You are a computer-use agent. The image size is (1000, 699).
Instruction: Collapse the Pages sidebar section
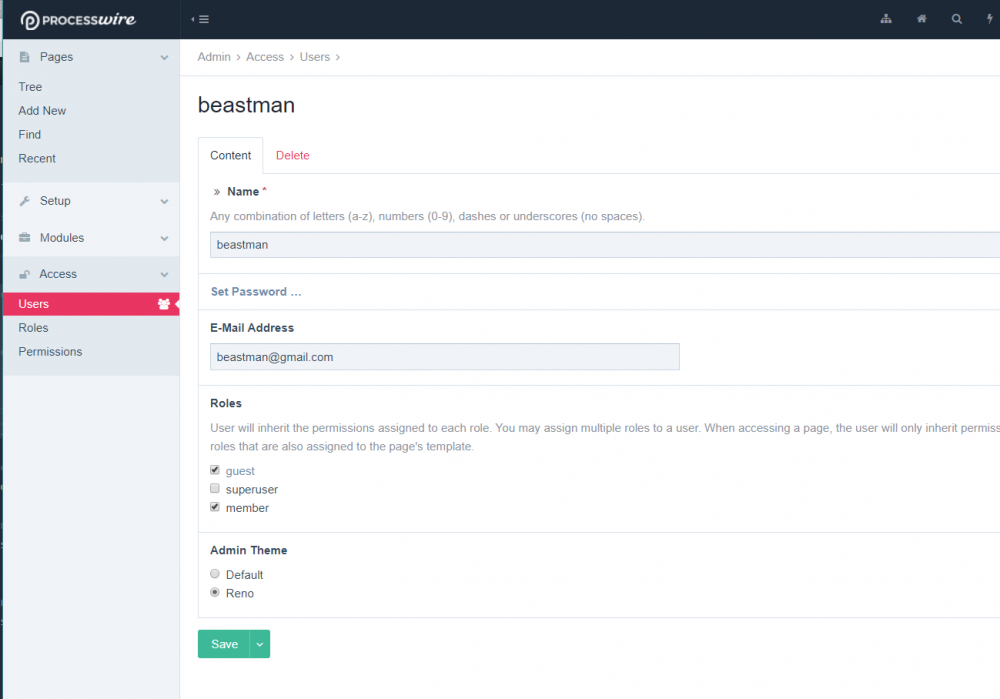coord(164,58)
